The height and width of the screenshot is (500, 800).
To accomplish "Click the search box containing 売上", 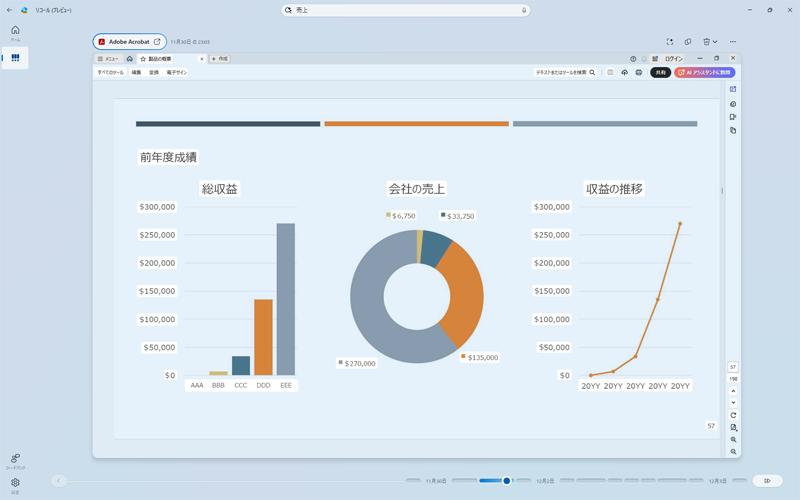I will [x=405, y=10].
